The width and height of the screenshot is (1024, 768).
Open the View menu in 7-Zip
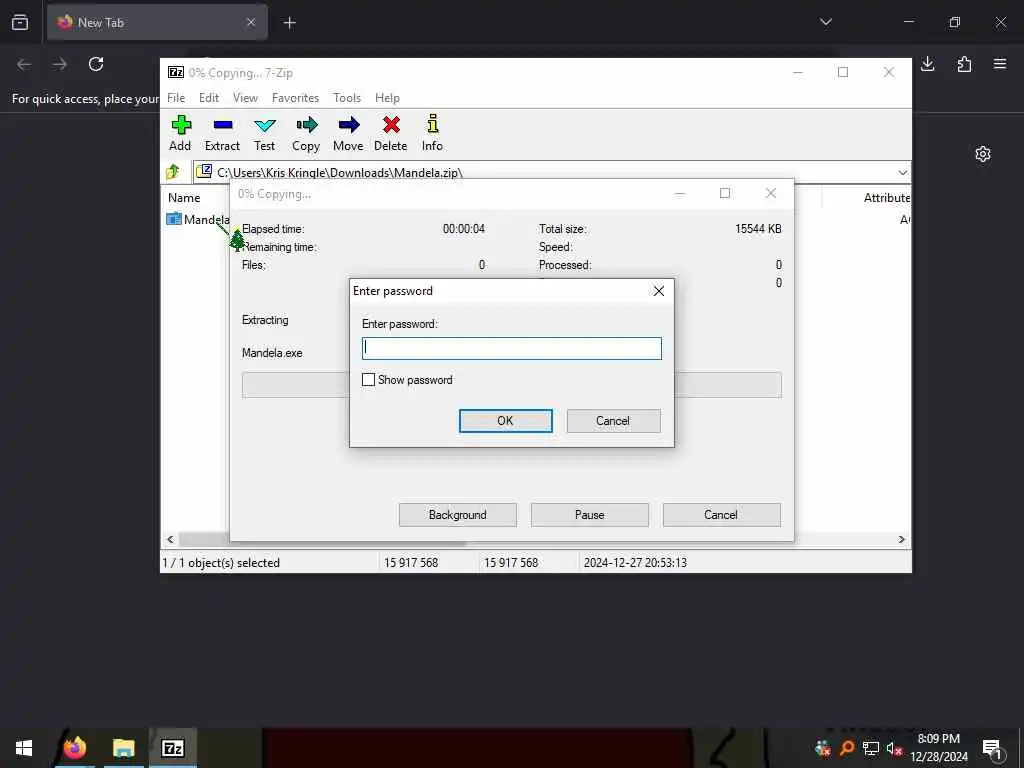coord(246,98)
